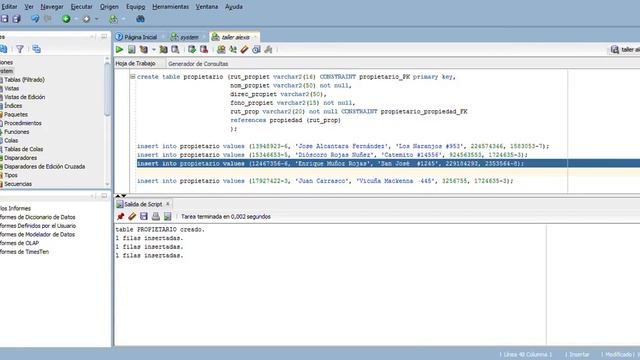The width and height of the screenshot is (640, 360).
Task: Run the statement with the green play button
Action: pyautogui.click(x=120, y=50)
